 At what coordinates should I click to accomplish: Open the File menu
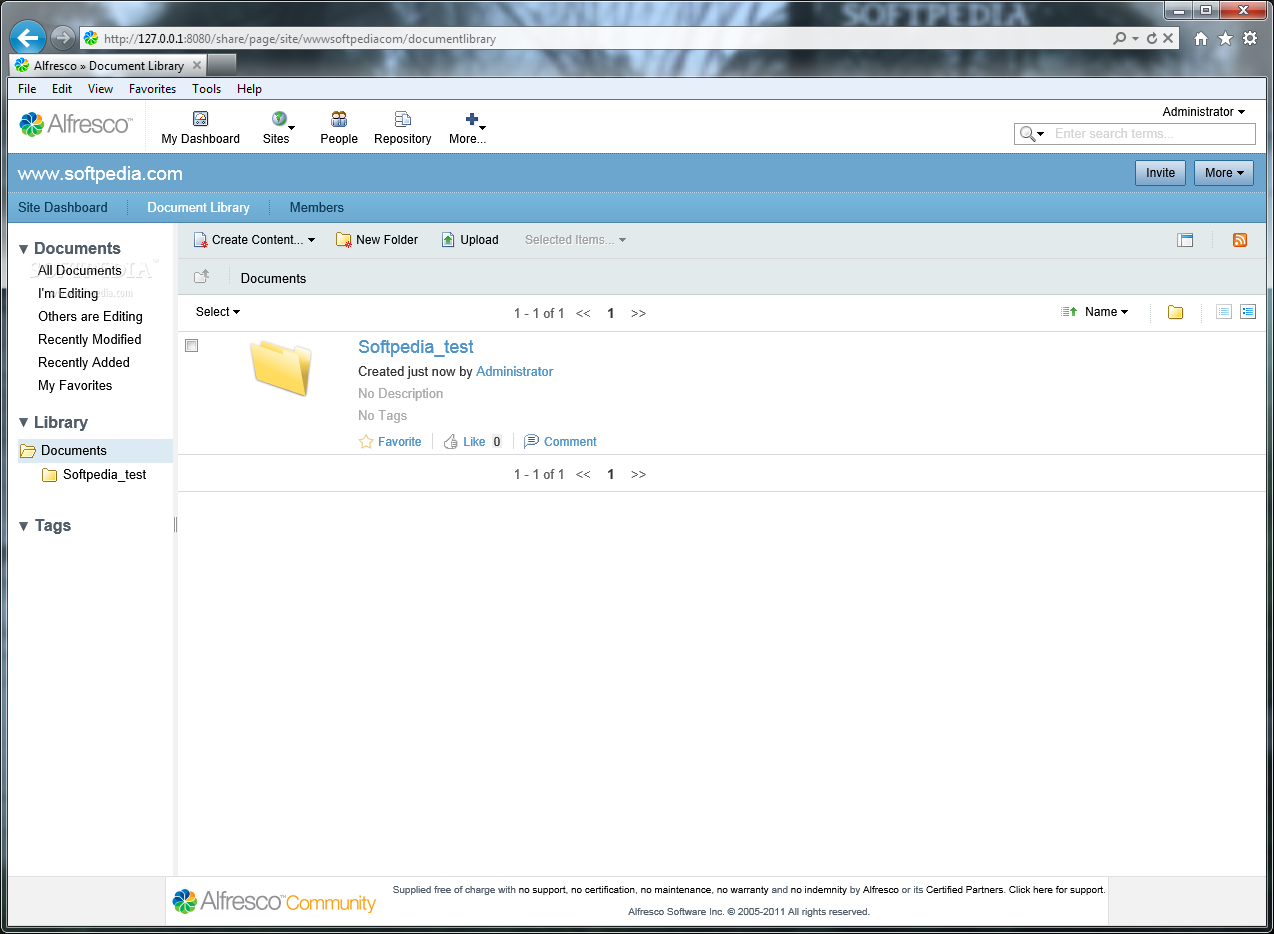click(27, 89)
